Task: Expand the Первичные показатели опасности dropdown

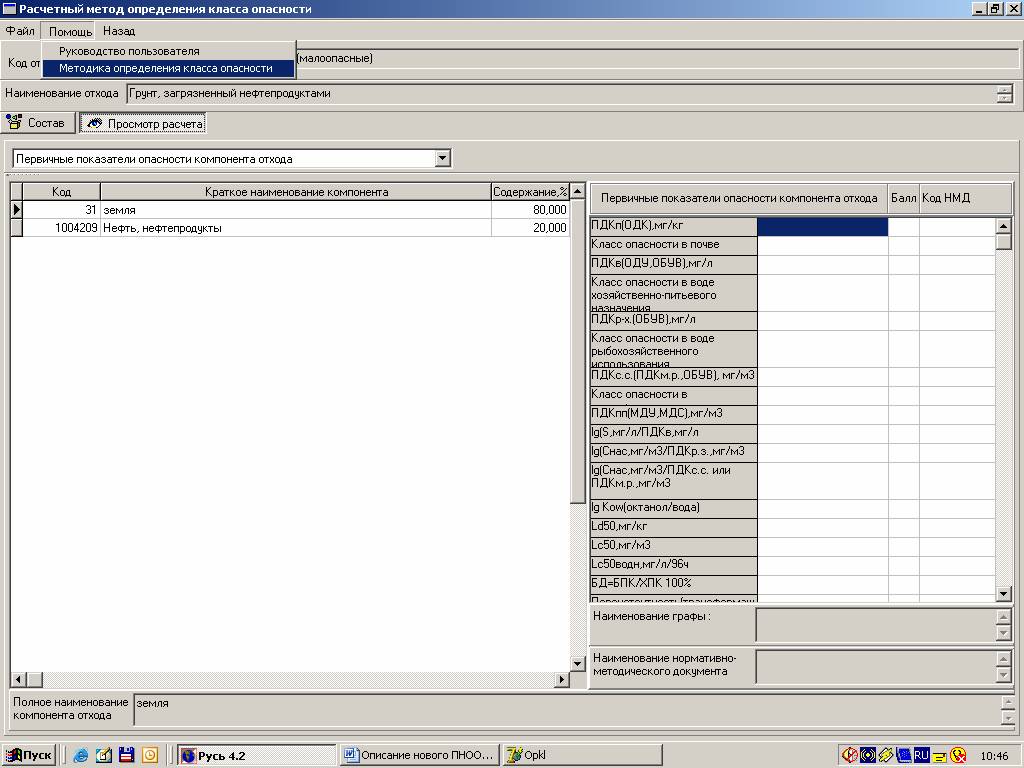Action: pyautogui.click(x=443, y=158)
